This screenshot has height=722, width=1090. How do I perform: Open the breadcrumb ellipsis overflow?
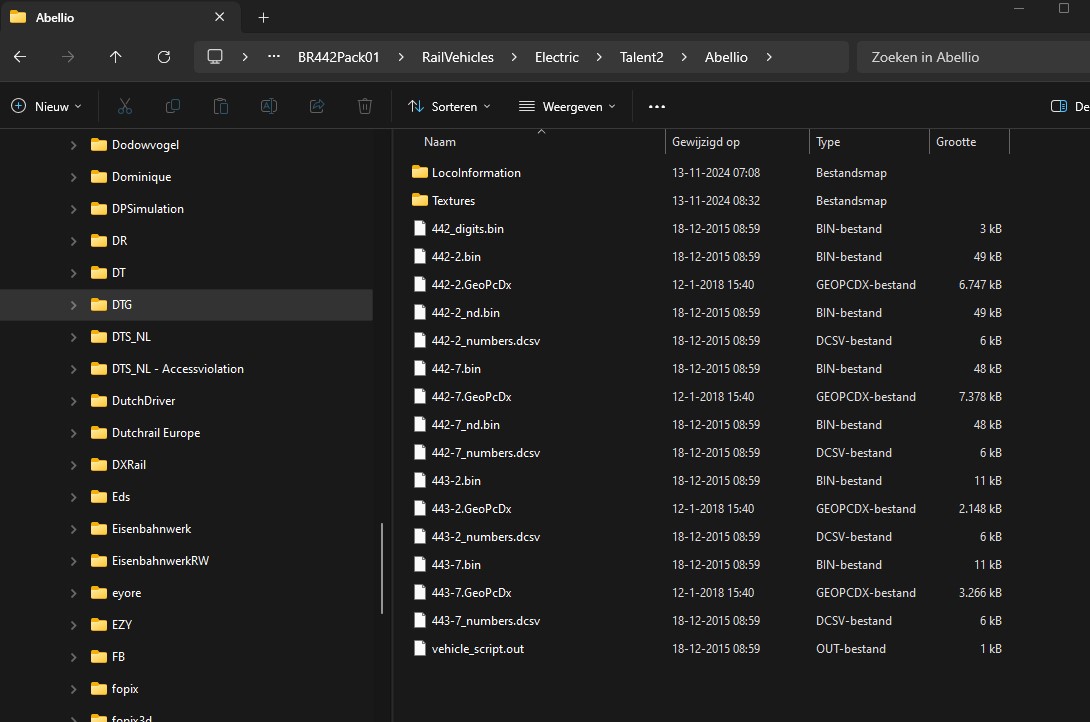coord(274,57)
